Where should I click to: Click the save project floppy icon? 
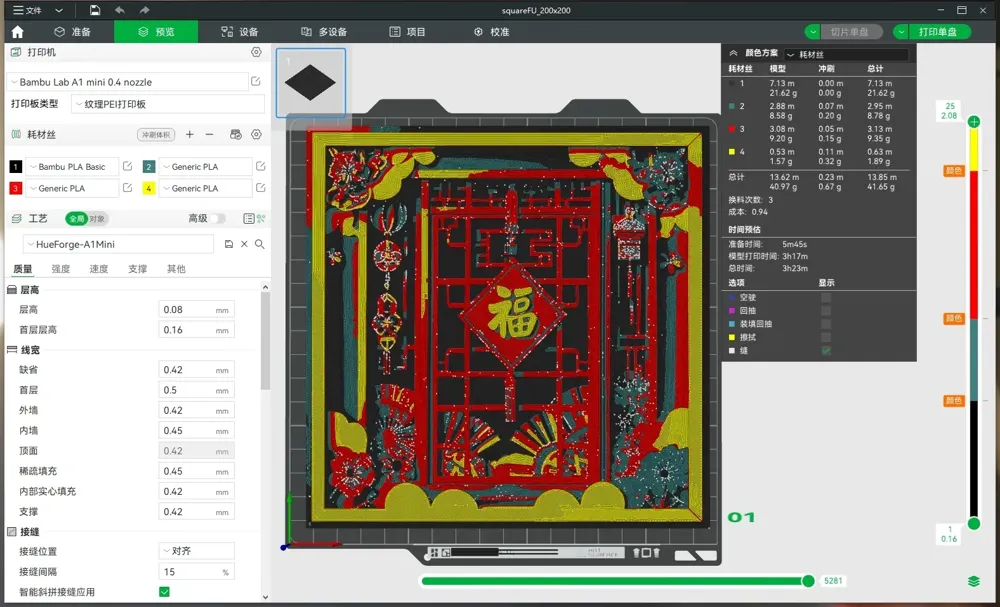(x=95, y=10)
